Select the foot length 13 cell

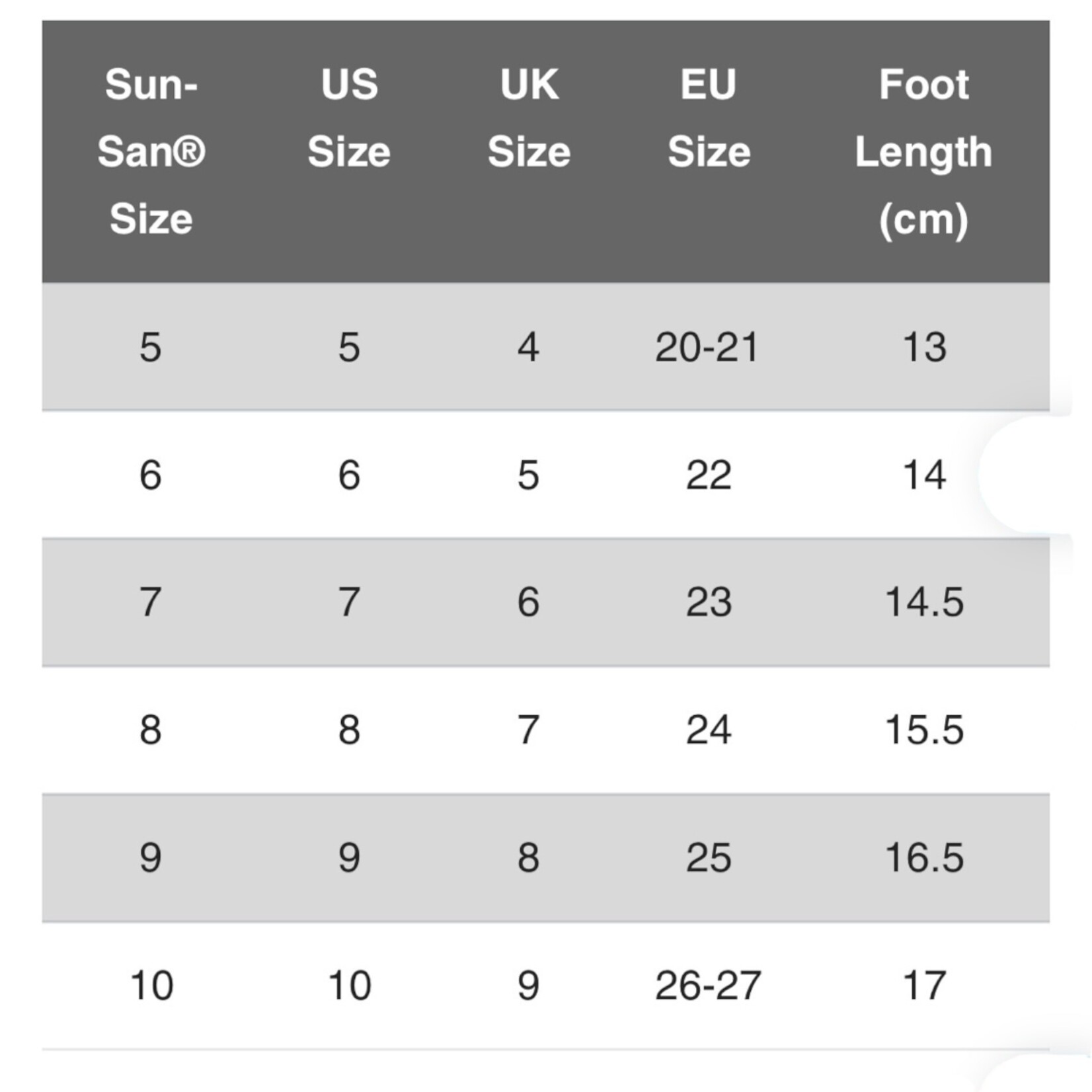pos(924,347)
